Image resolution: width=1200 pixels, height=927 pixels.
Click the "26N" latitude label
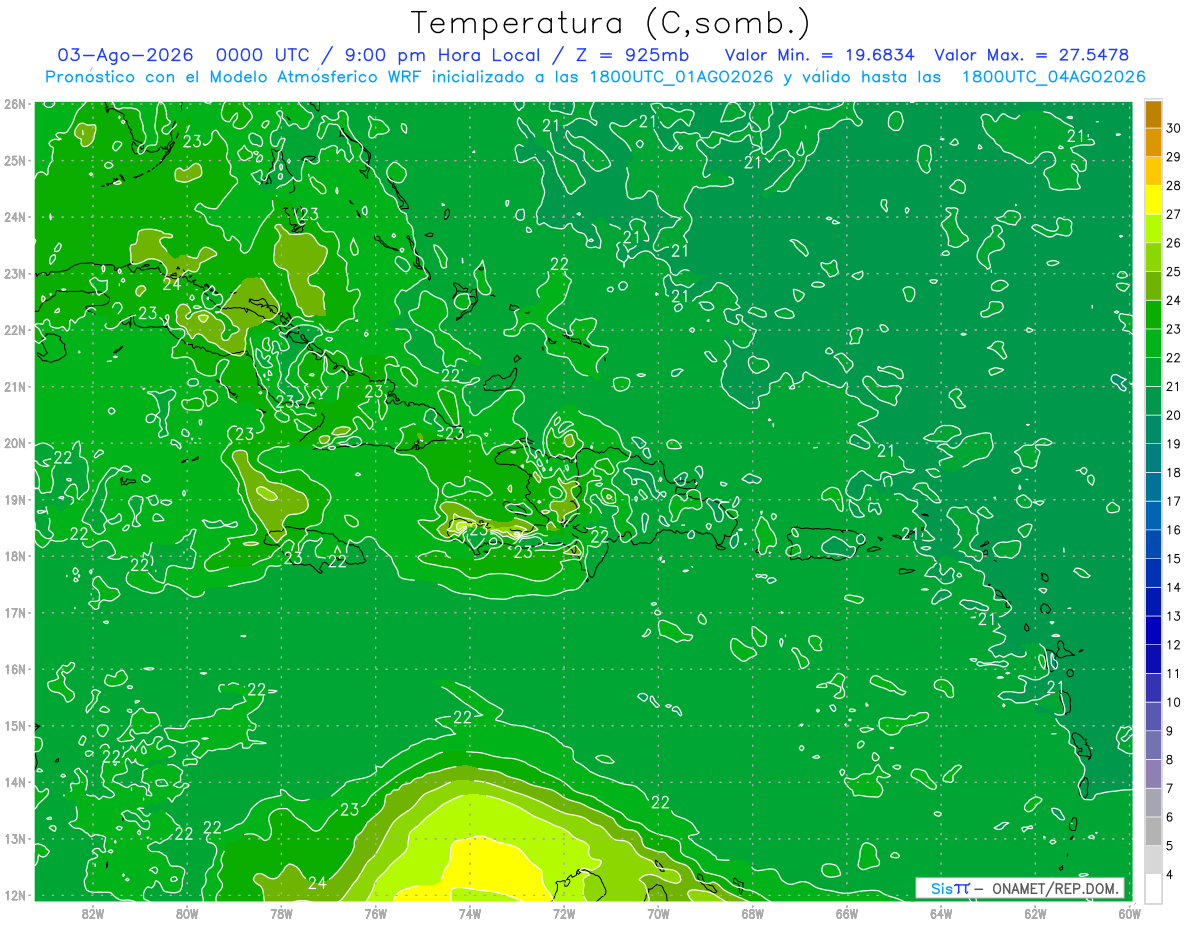click(15, 104)
